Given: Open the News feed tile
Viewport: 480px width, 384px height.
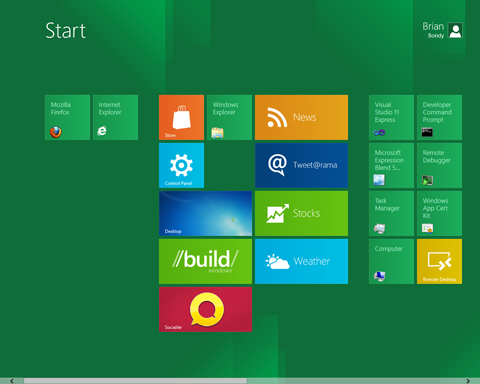Looking at the screenshot, I should (x=301, y=117).
